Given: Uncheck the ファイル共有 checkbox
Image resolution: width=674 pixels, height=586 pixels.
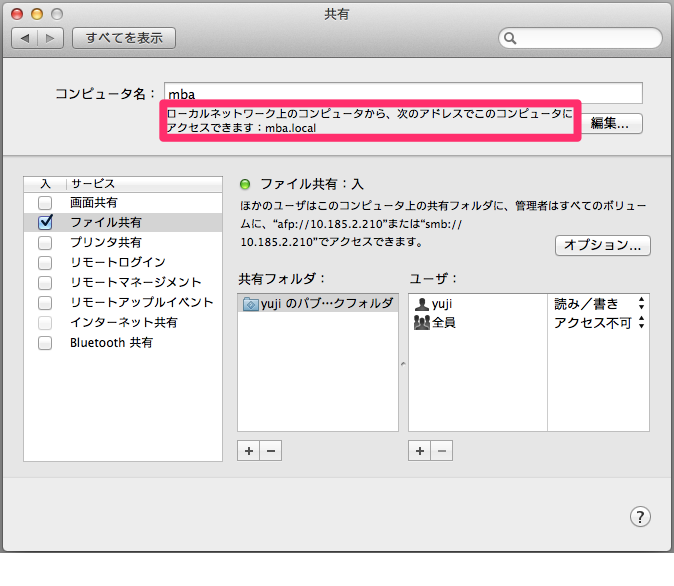Looking at the screenshot, I should (45, 223).
